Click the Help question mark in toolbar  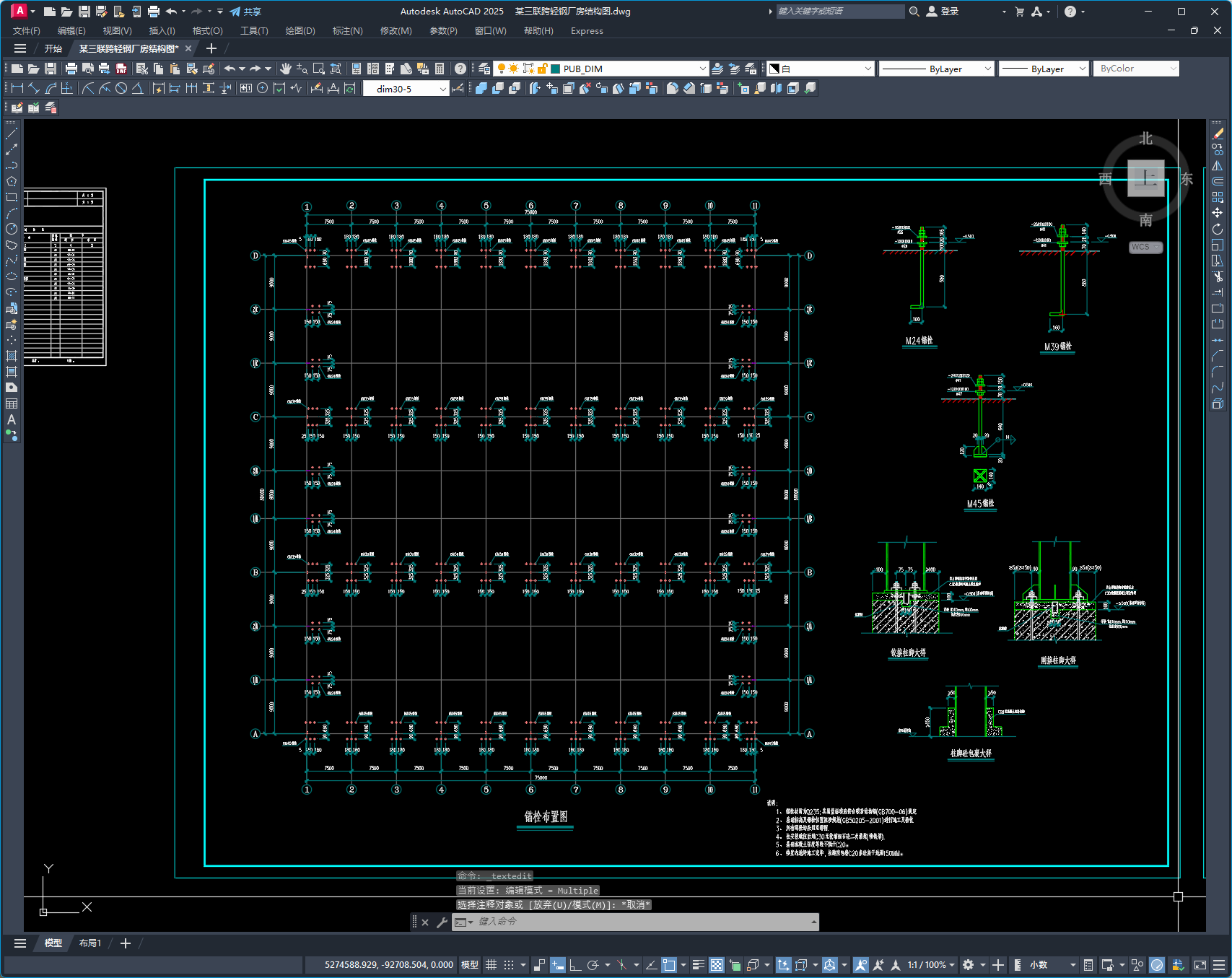(460, 69)
